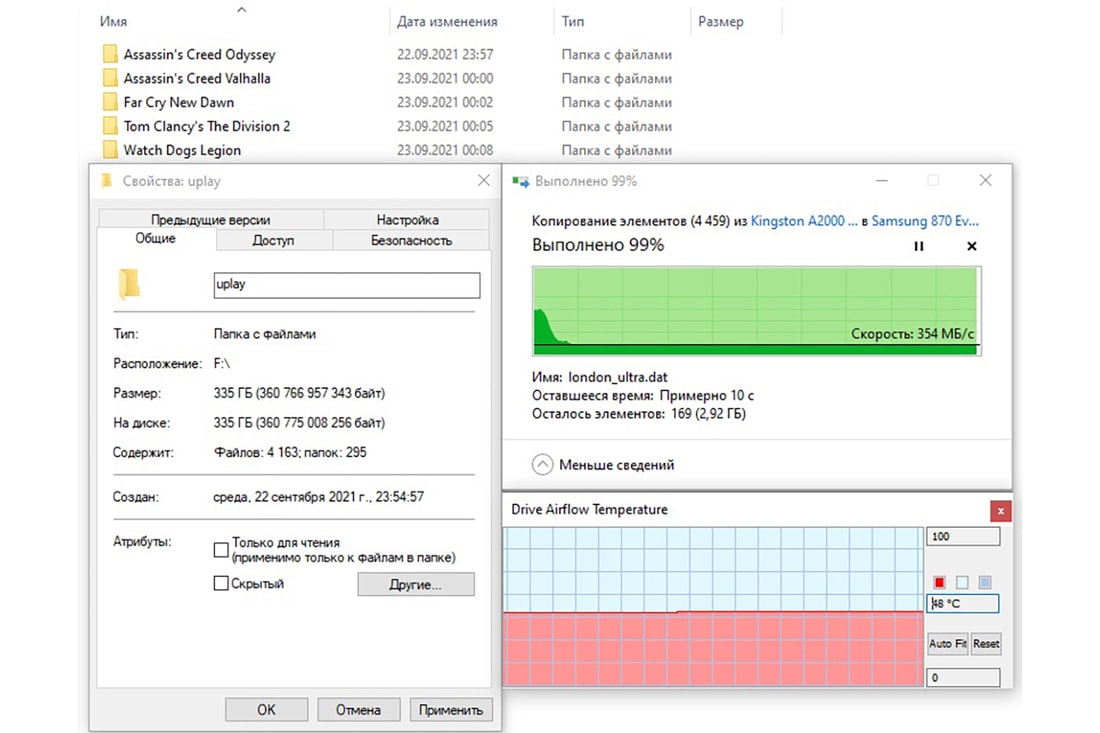Click the white color square in temperature panel
The height and width of the screenshot is (733, 1100).
[x=962, y=582]
